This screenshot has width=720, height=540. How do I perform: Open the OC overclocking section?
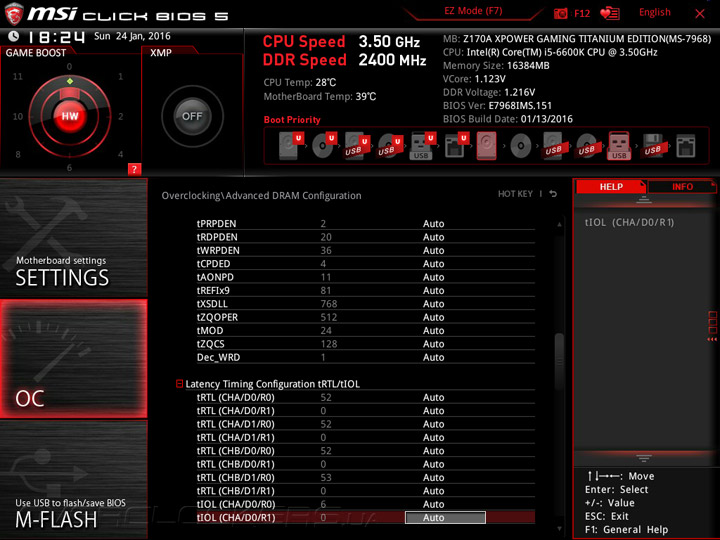(x=73, y=359)
